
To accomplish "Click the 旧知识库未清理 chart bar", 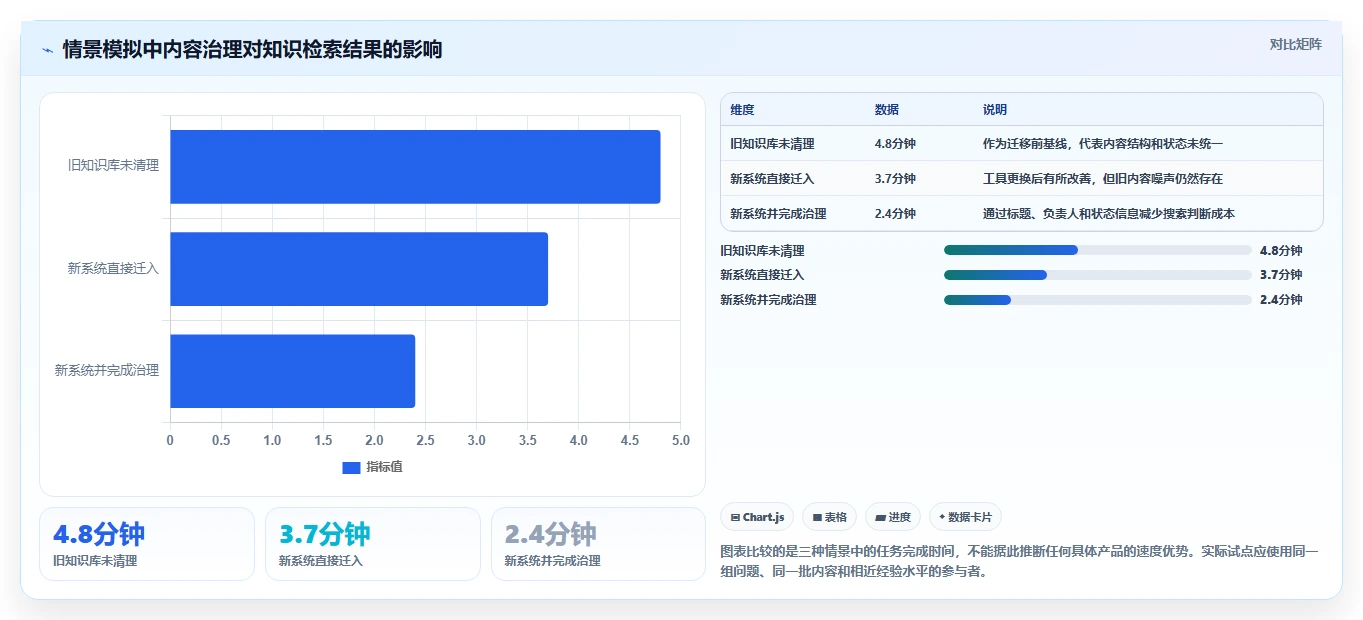I will click(415, 167).
